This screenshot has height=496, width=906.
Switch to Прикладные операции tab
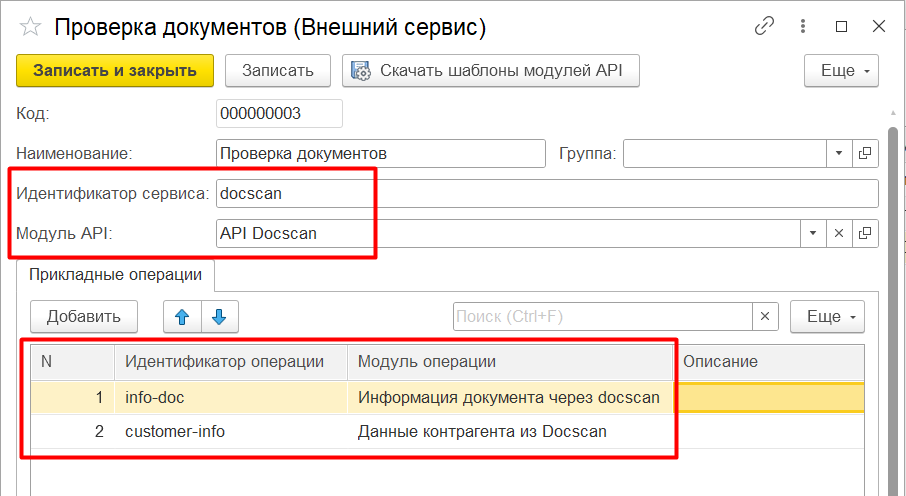pyautogui.click(x=116, y=274)
